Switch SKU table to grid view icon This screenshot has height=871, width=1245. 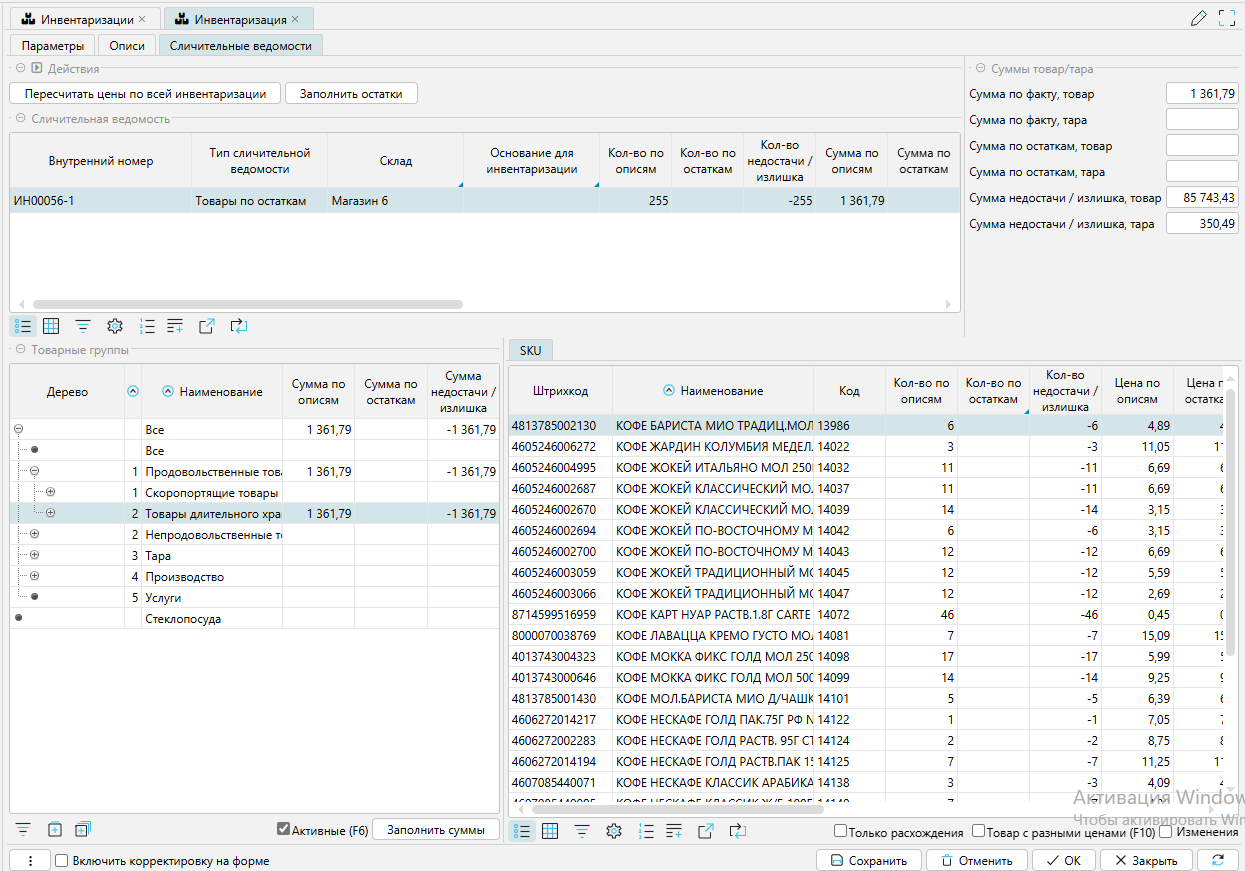(x=550, y=831)
